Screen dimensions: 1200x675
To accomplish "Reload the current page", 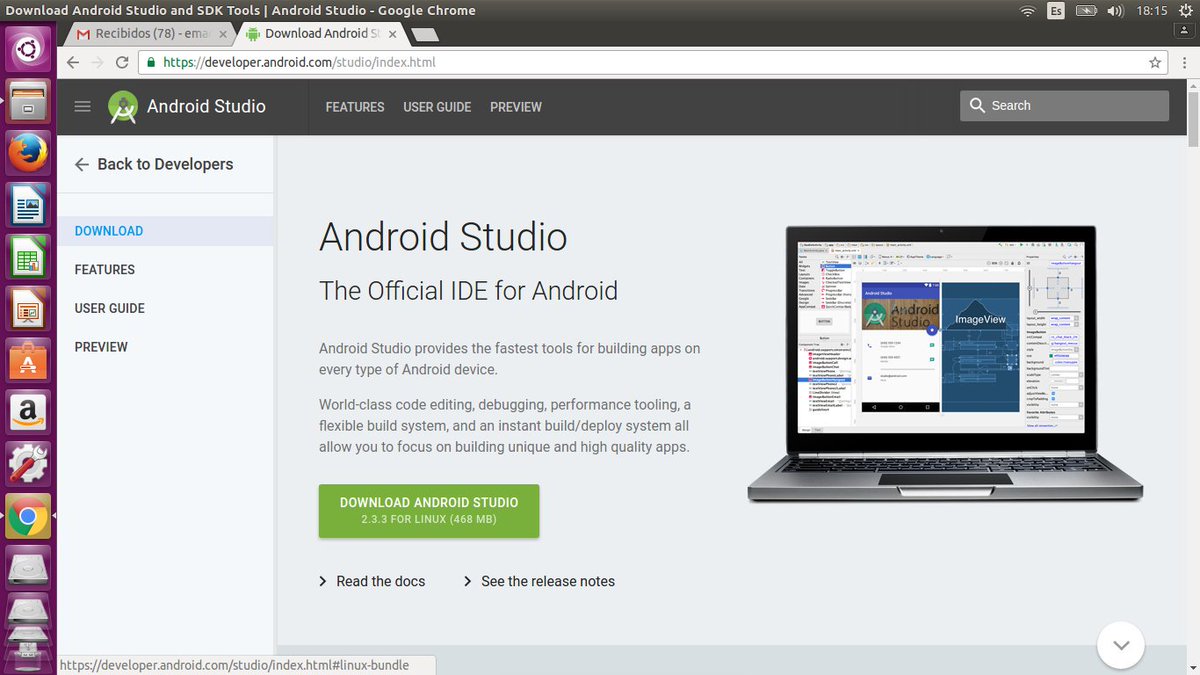I will coord(122,61).
